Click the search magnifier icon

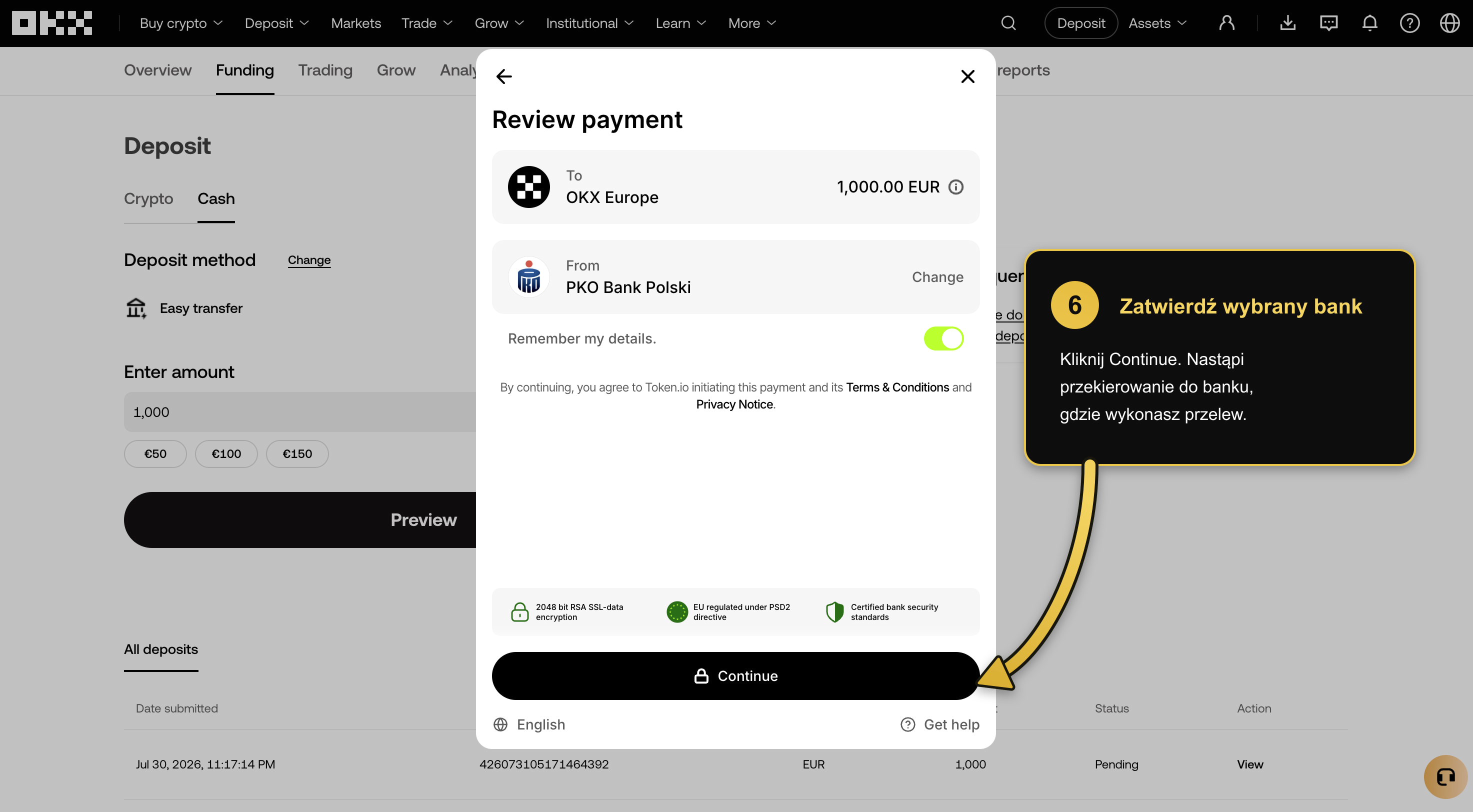click(1008, 23)
